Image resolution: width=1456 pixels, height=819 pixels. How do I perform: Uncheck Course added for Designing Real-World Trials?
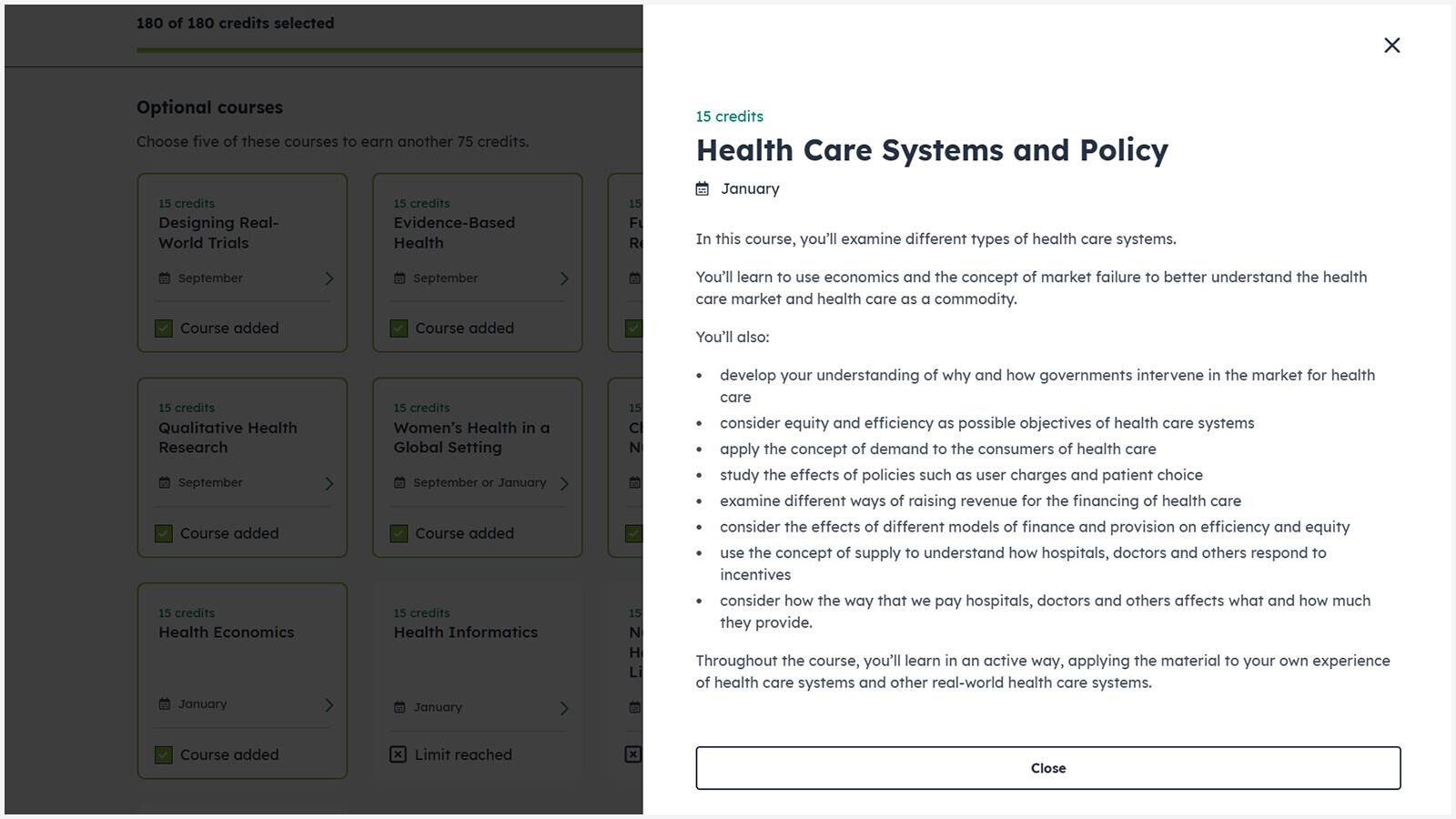click(x=164, y=329)
